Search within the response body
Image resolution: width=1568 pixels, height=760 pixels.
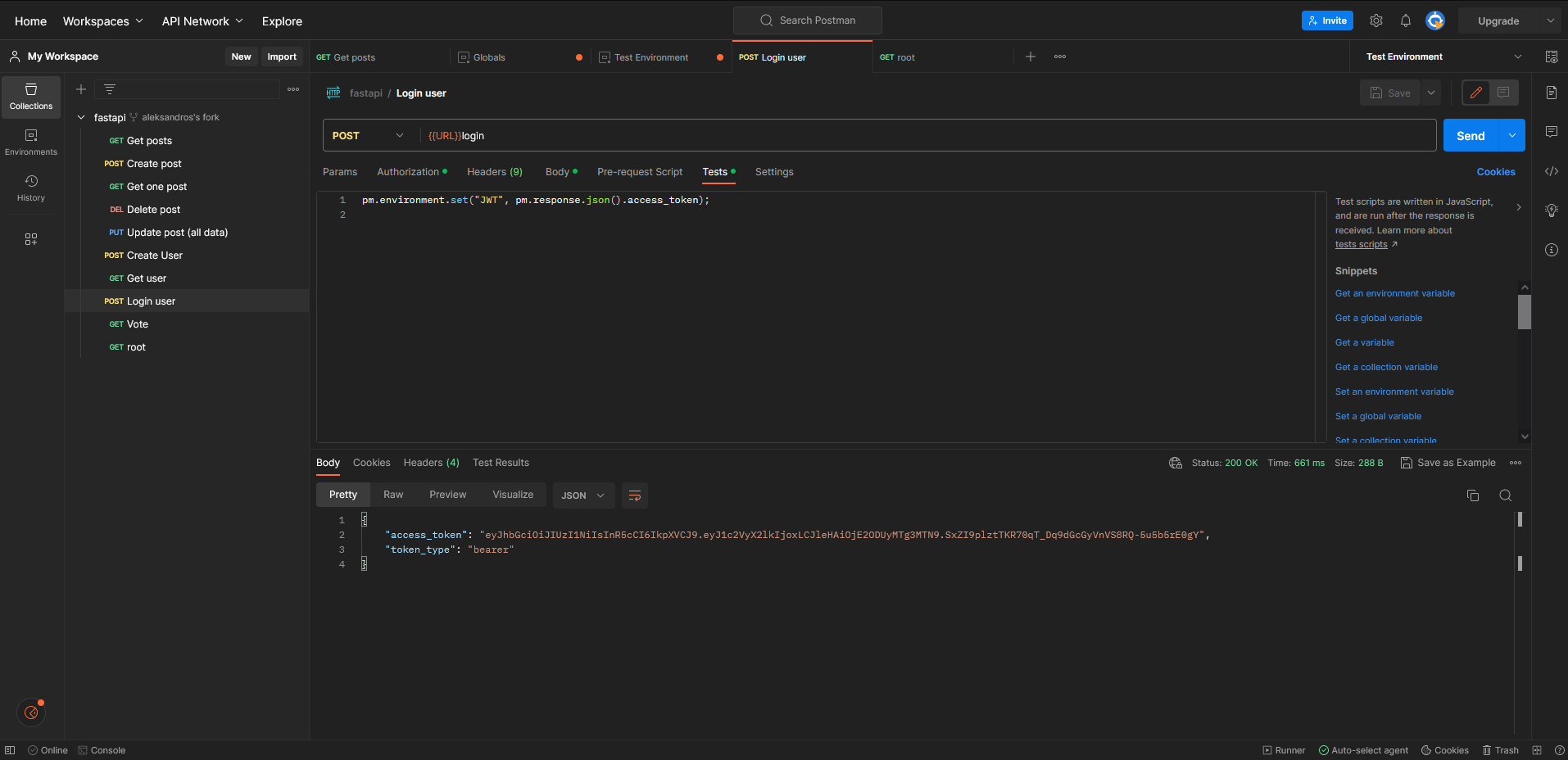pos(1505,495)
